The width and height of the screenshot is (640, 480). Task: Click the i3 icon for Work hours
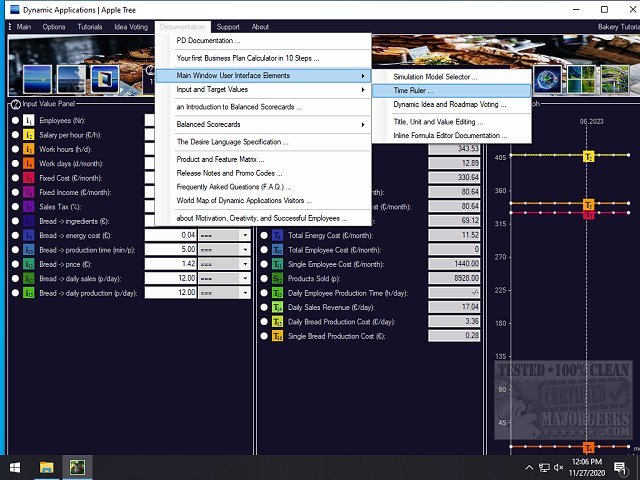click(29, 149)
